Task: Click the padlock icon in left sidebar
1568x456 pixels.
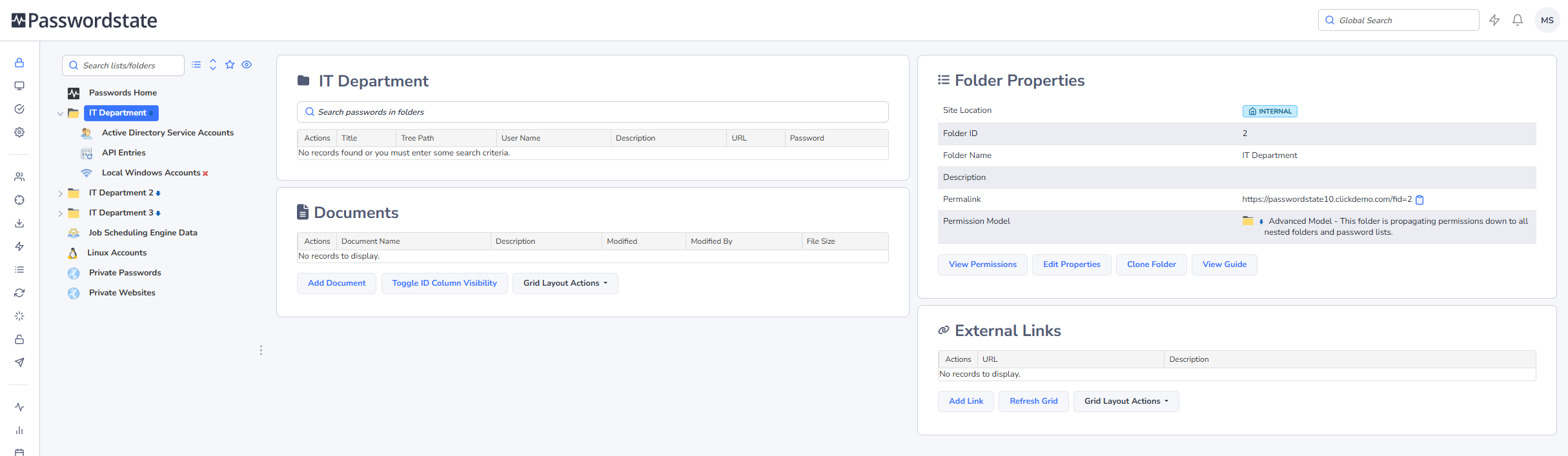Action: coord(19,63)
